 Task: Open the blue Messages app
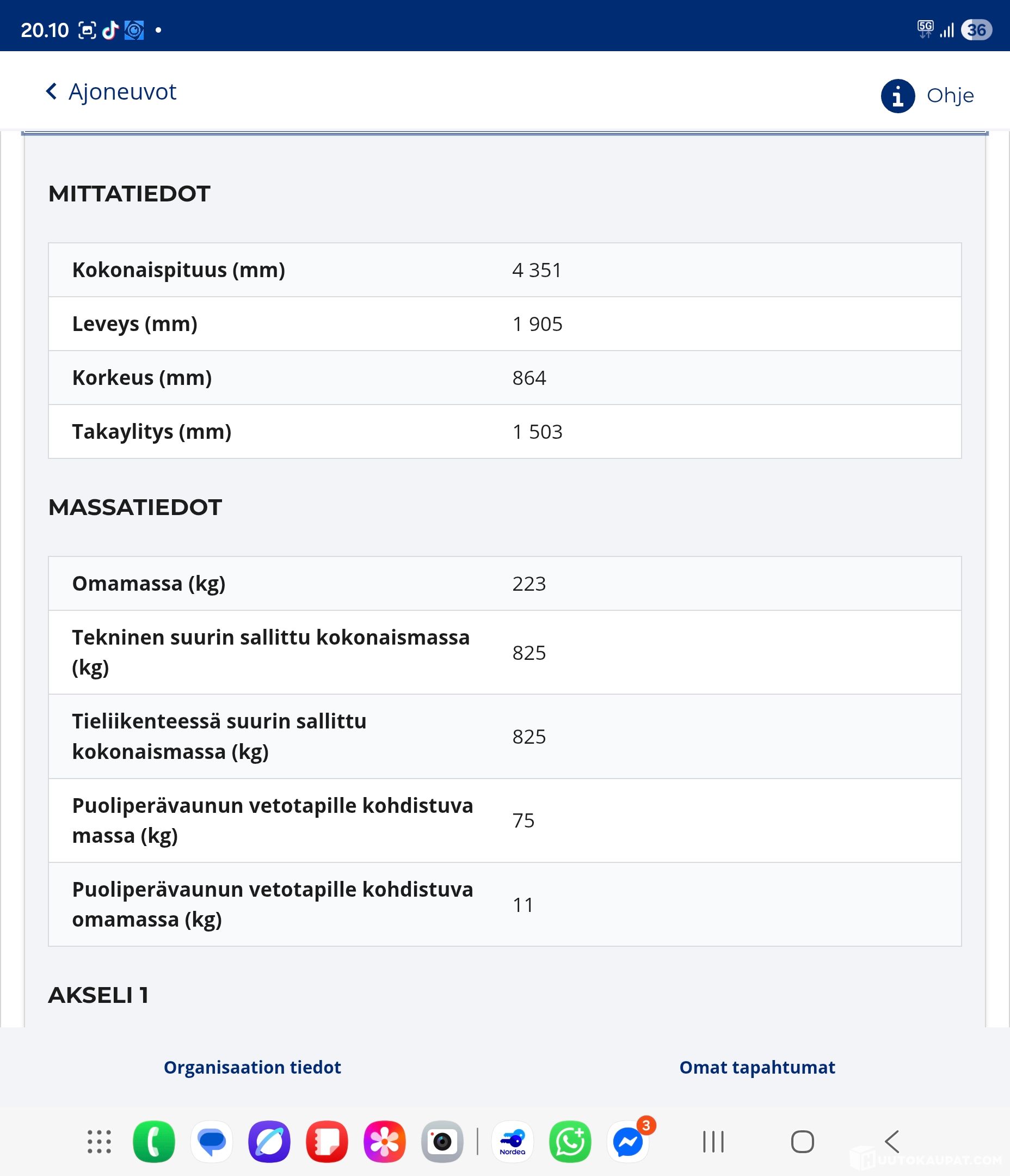(x=212, y=1141)
